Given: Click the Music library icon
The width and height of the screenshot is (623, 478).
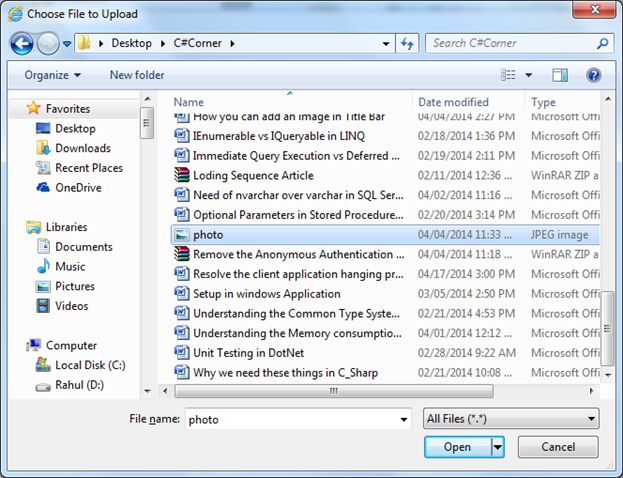Looking at the screenshot, I should click(x=43, y=266).
